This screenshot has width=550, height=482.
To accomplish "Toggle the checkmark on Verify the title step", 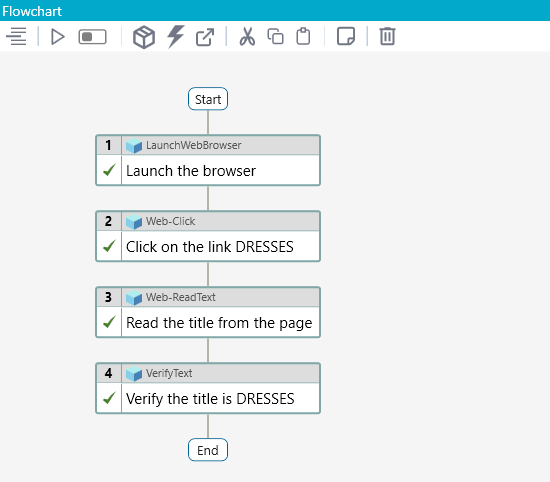I will click(x=109, y=398).
